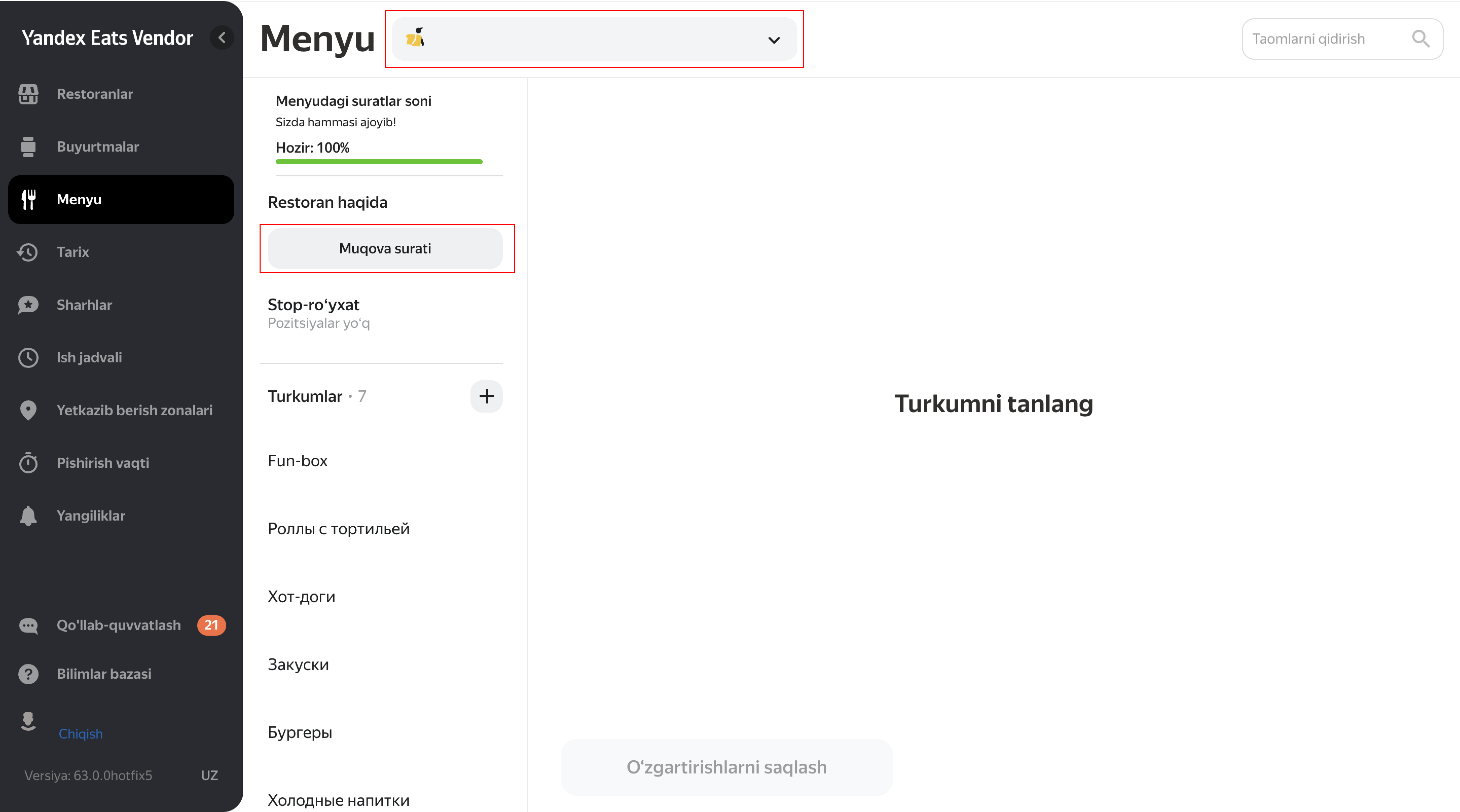Focus the Taomlarni qidirish search field
This screenshot has width=1460, height=812.
(x=1342, y=39)
